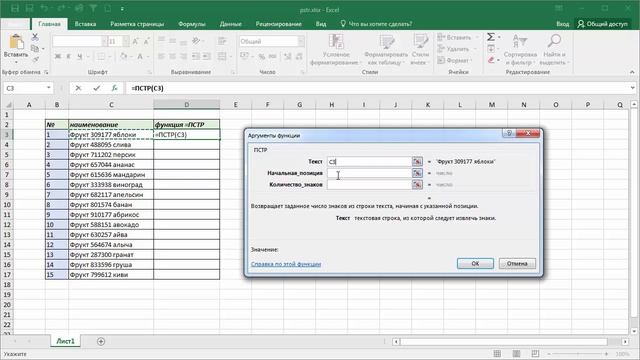Viewport: 640px width, 360px height.
Task: Click the decrease font size icon
Action: click(147, 41)
